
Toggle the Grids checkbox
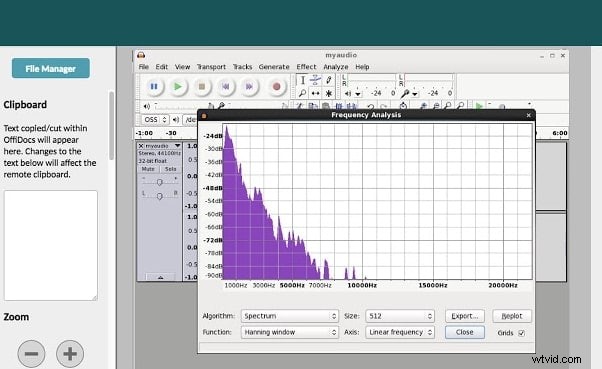[x=521, y=333]
